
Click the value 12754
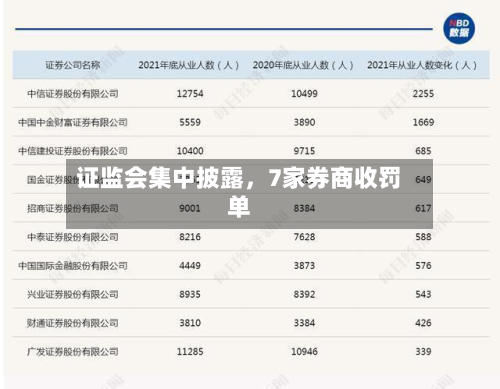click(190, 94)
